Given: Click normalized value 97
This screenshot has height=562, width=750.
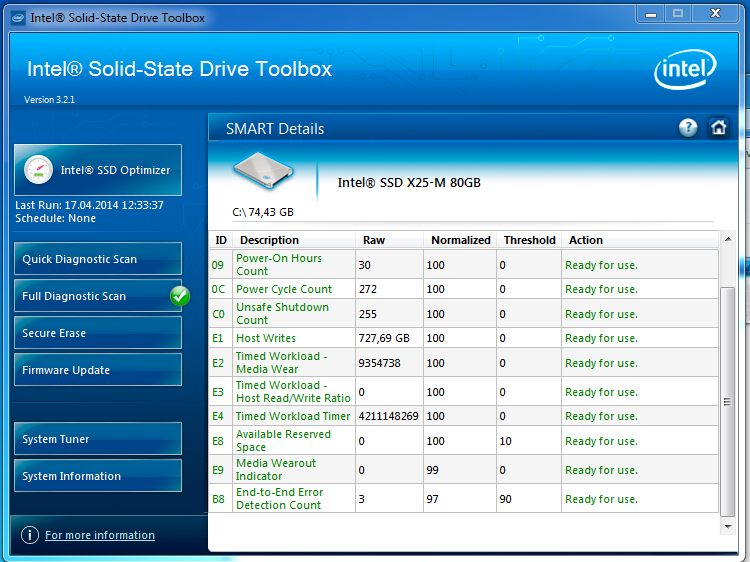Looking at the screenshot, I should [432, 499].
